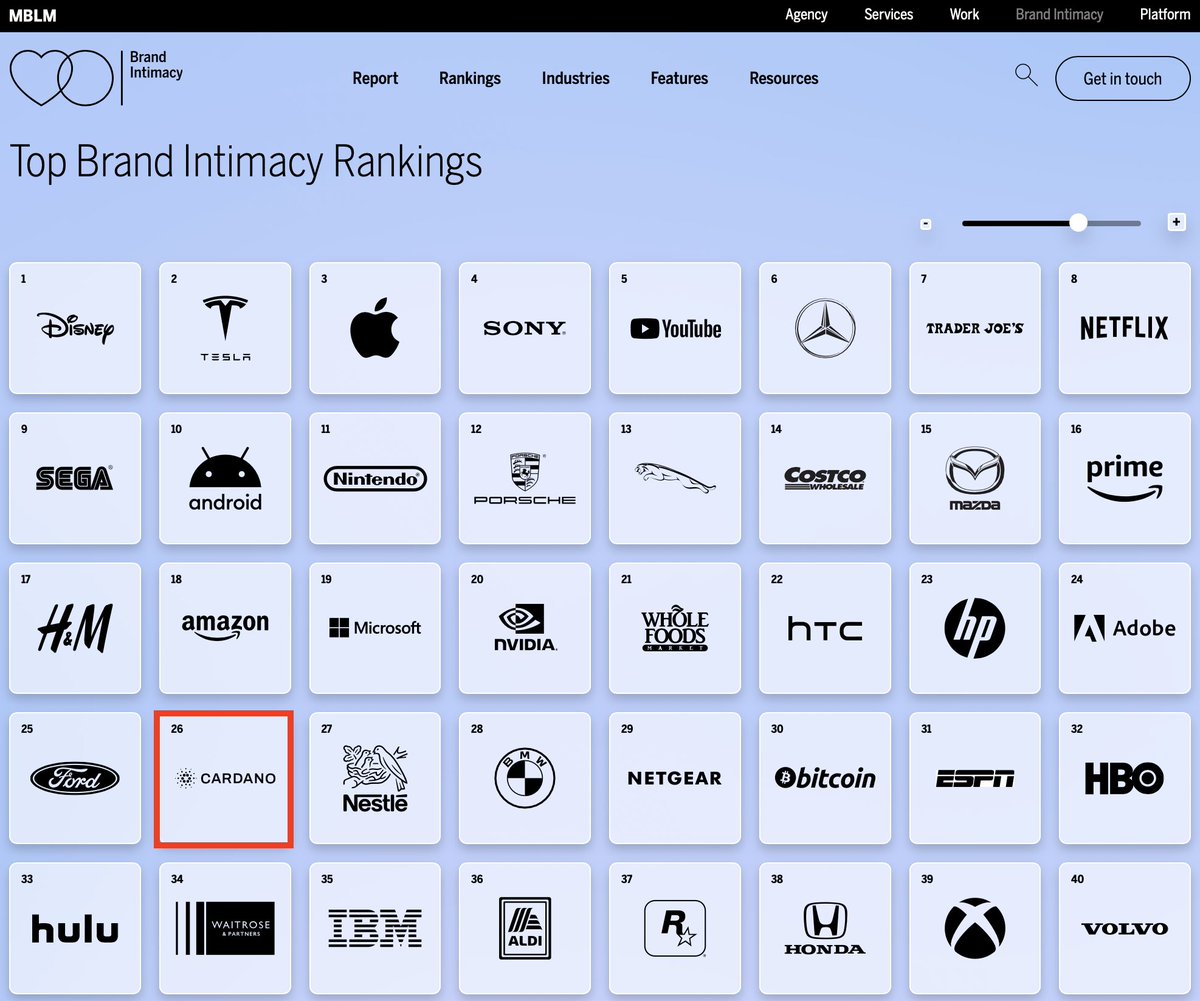1200x1001 pixels.
Task: Click the H&M logo tile
Action: pos(75,628)
